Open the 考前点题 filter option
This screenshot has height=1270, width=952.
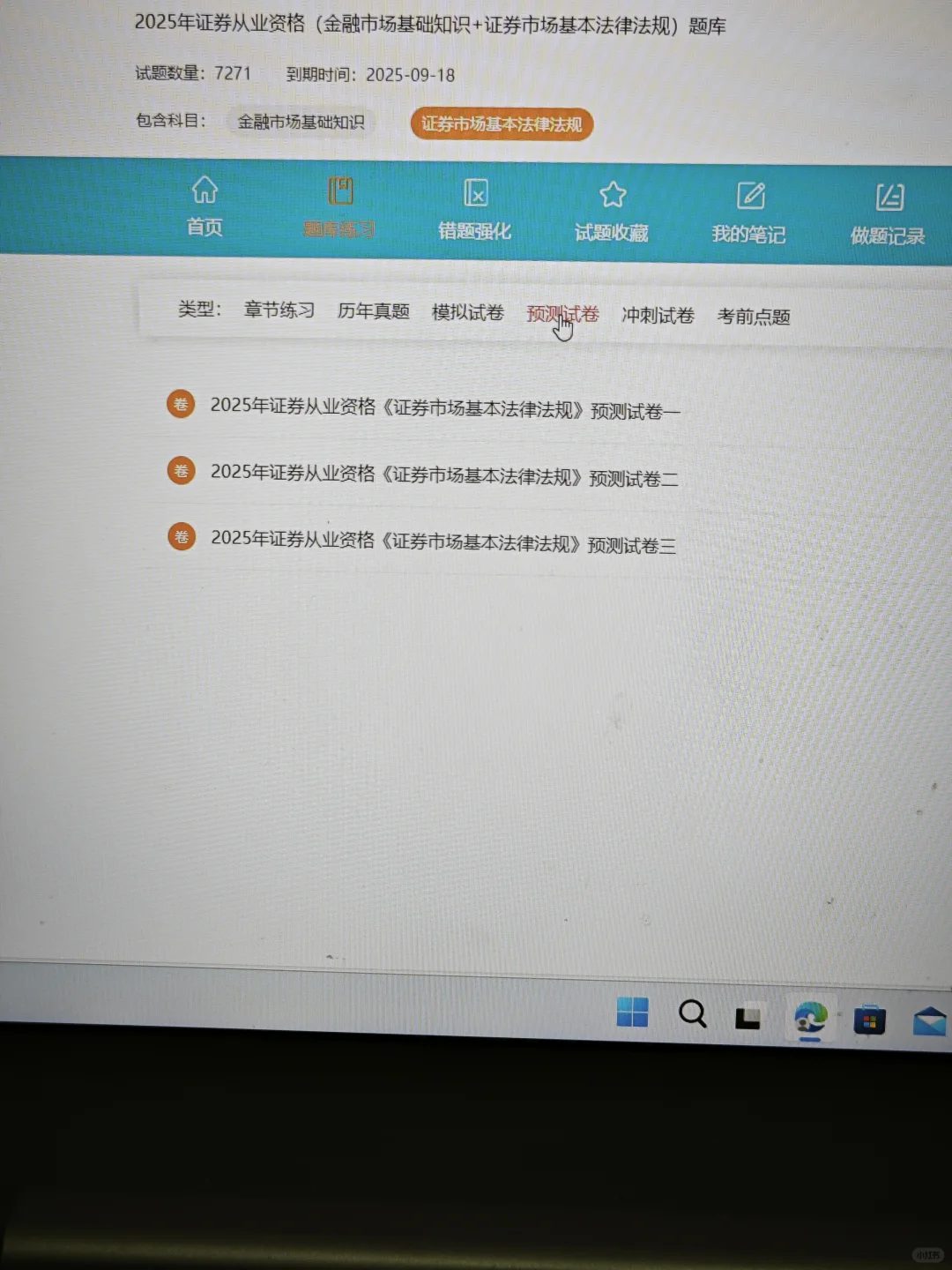coord(754,316)
